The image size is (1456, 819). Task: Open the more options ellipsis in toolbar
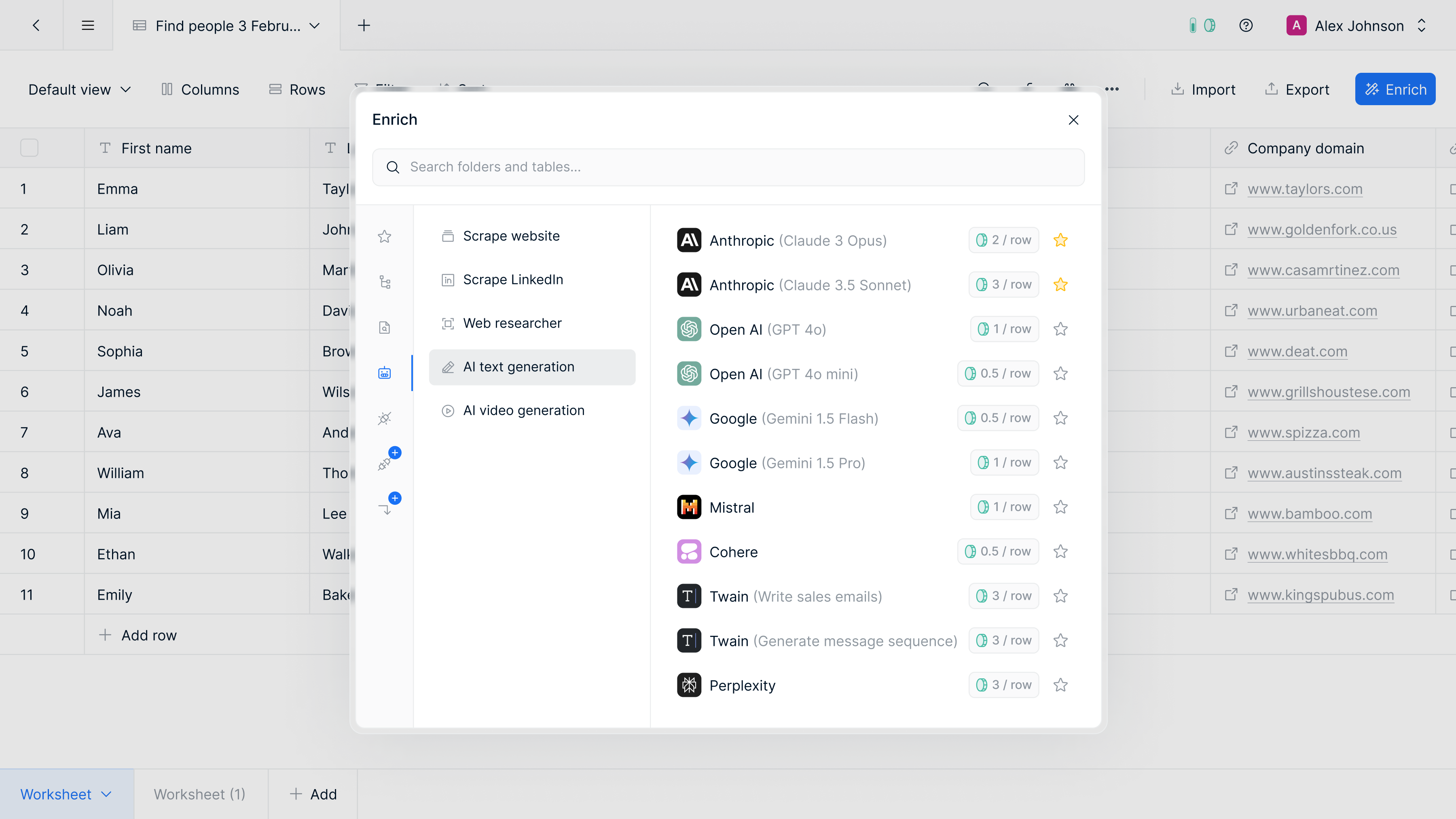pos(1112,89)
